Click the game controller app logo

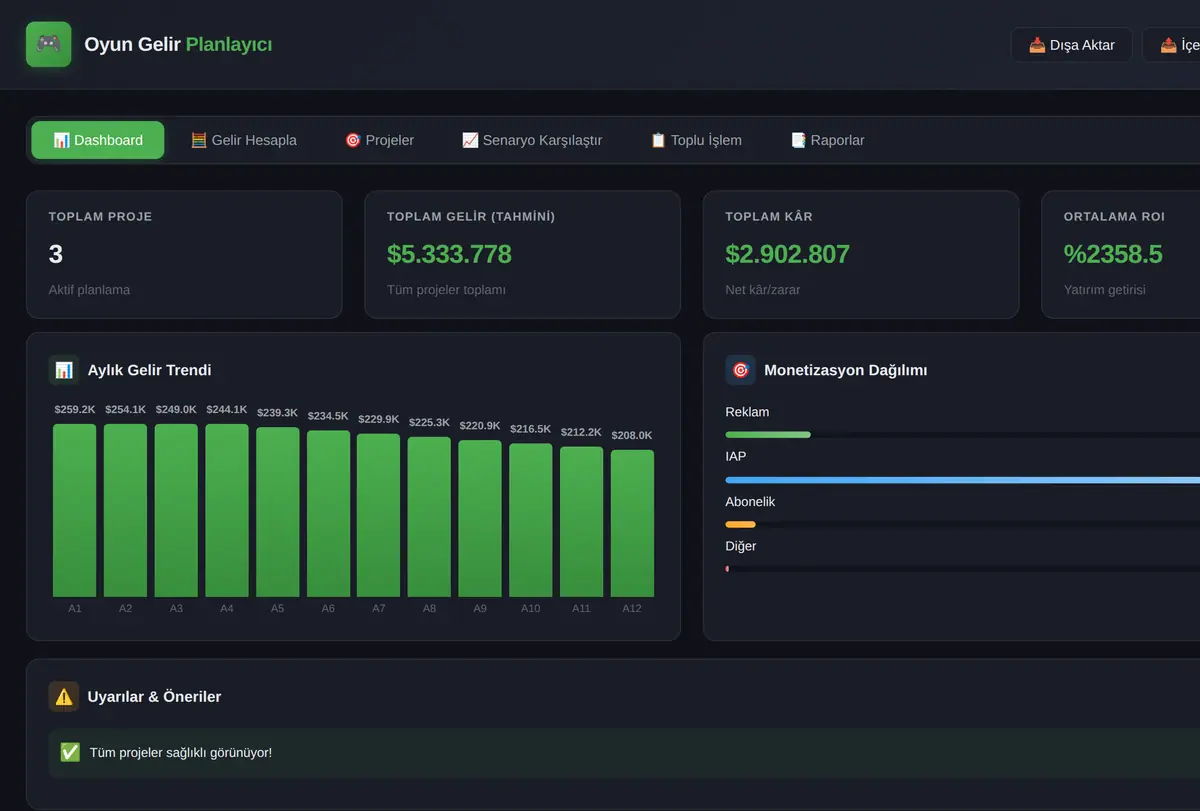click(x=48, y=44)
